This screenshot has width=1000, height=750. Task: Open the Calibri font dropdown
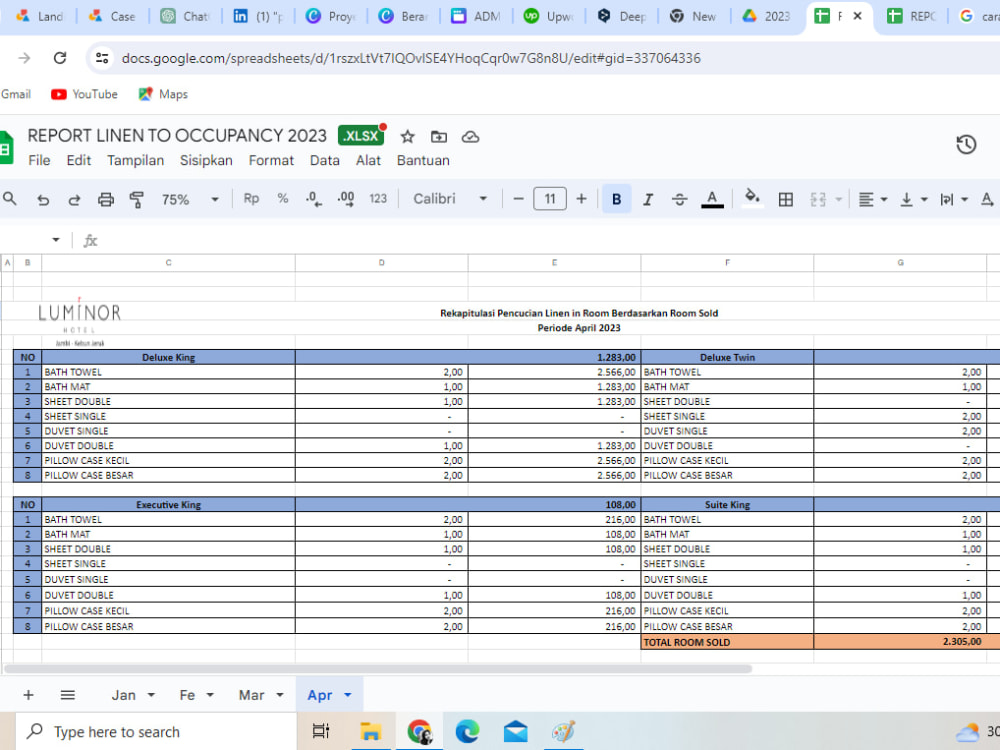(450, 199)
